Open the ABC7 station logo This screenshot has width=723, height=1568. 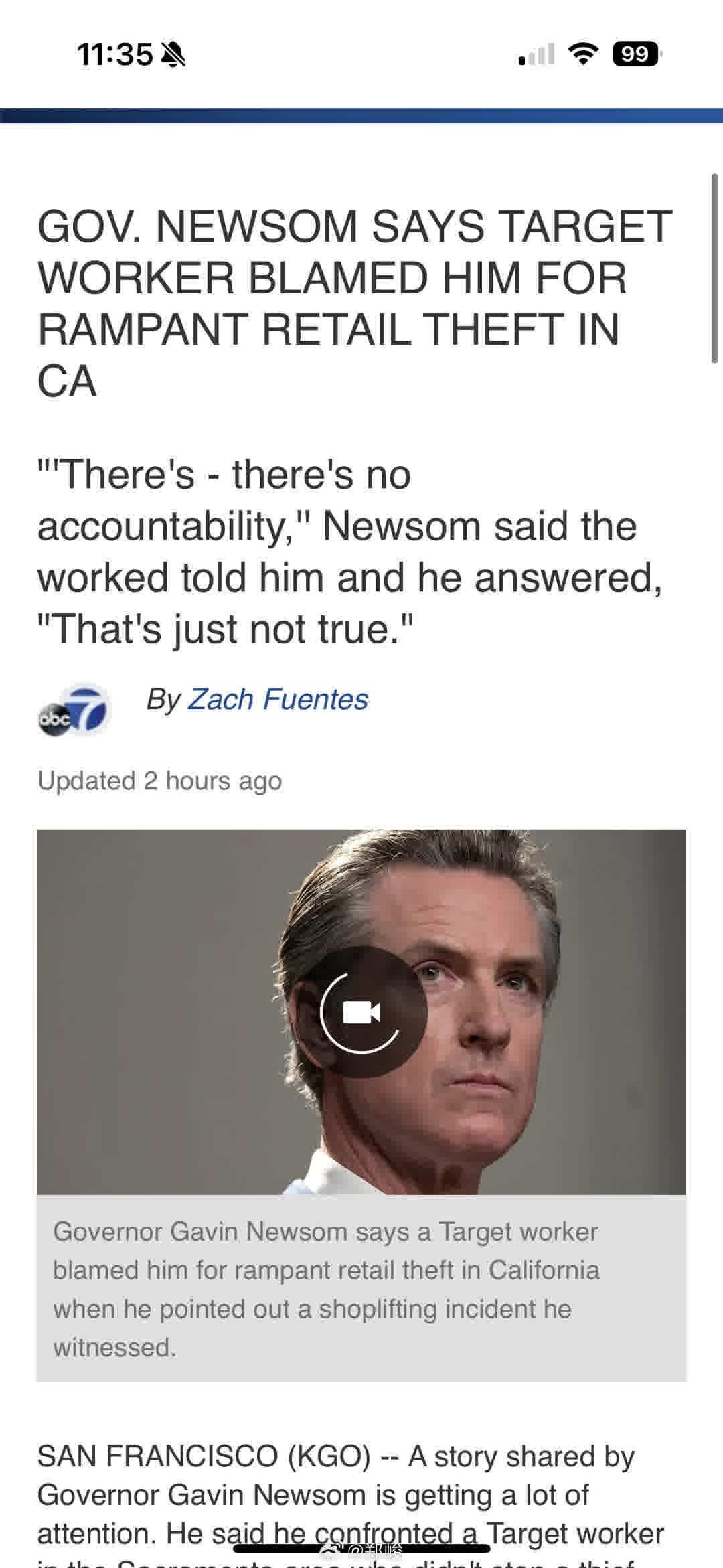point(75,711)
